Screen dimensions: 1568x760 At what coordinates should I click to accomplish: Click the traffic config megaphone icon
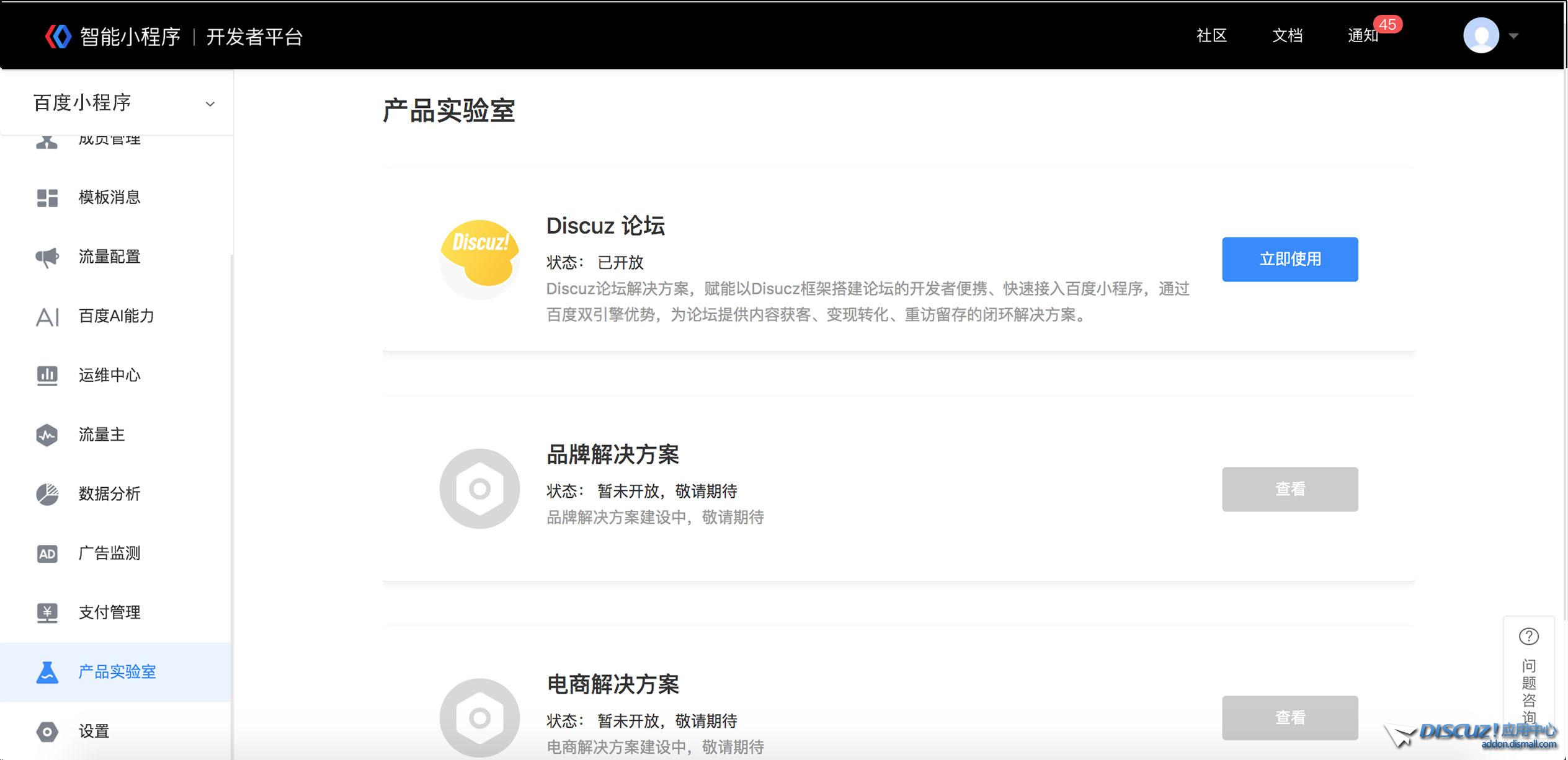pyautogui.click(x=47, y=257)
